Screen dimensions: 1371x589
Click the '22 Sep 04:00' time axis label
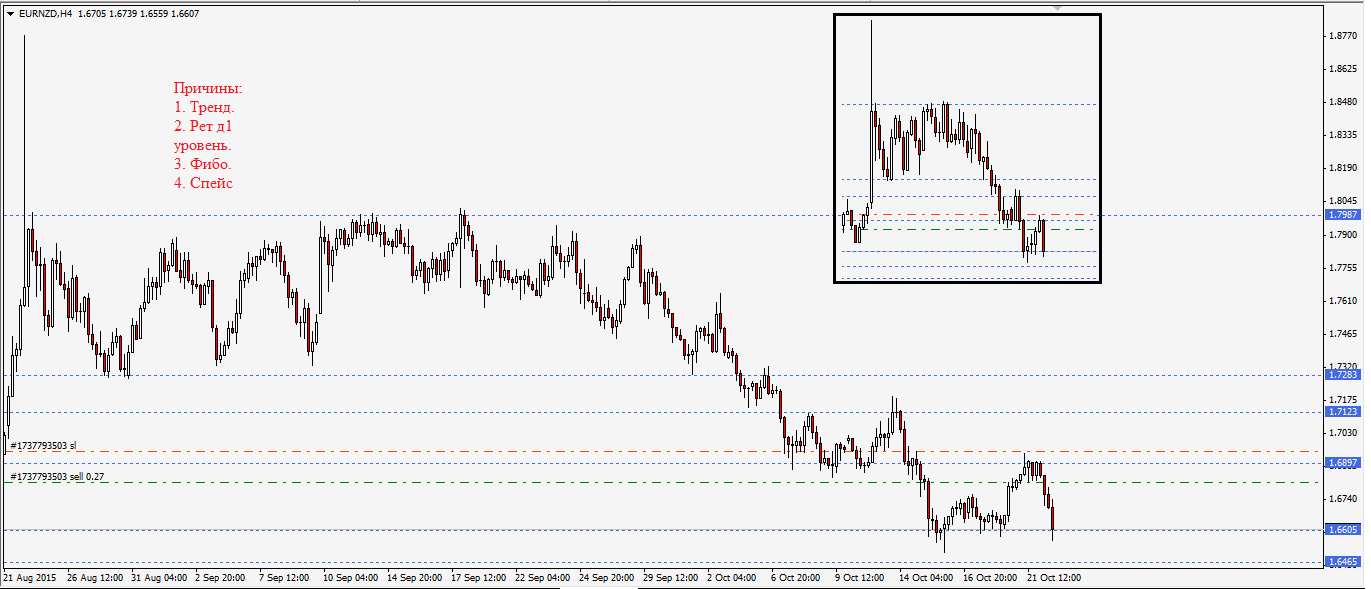[x=543, y=578]
